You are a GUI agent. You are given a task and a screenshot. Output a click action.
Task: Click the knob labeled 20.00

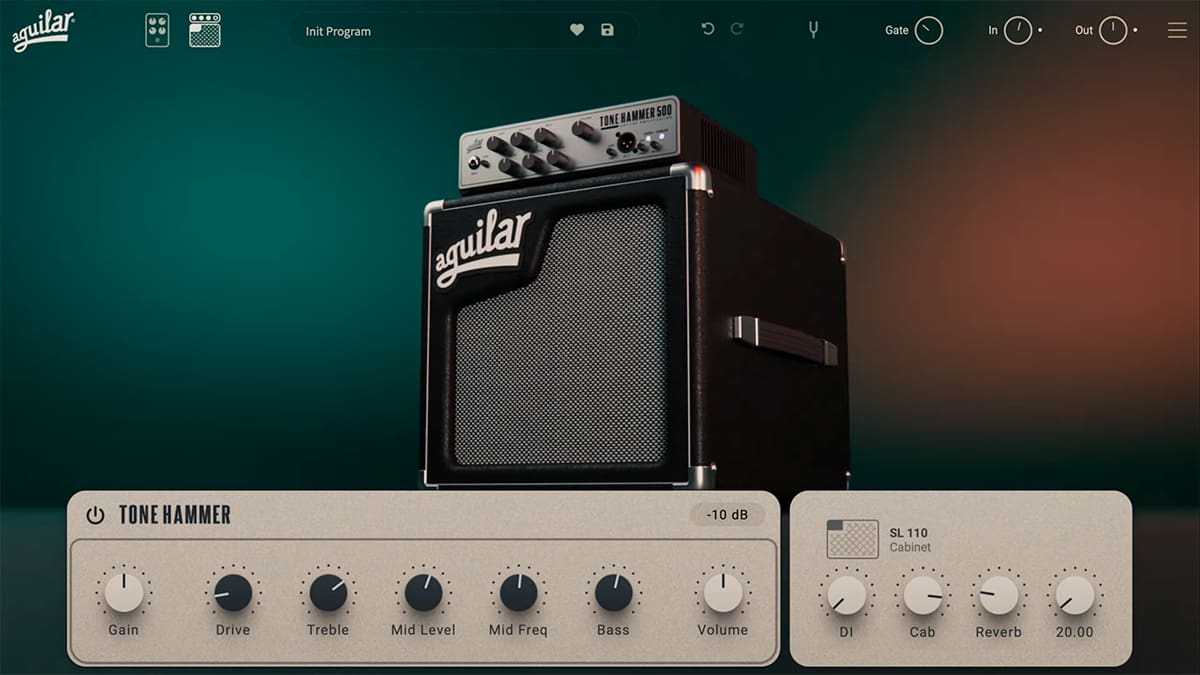(x=1075, y=595)
